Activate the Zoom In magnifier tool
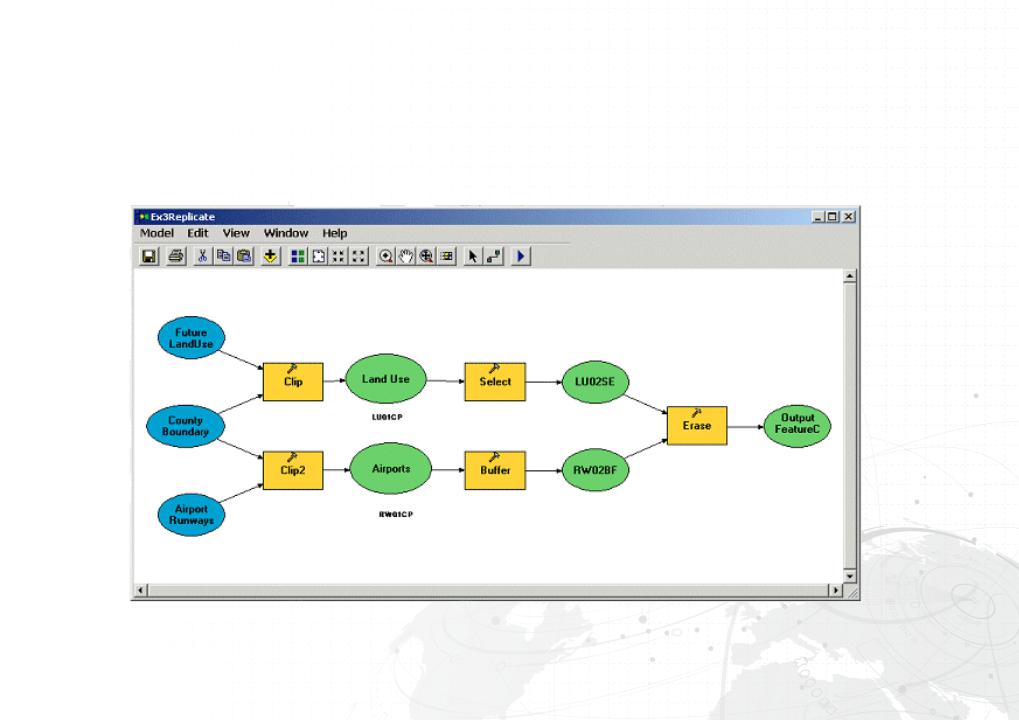 tap(385, 256)
